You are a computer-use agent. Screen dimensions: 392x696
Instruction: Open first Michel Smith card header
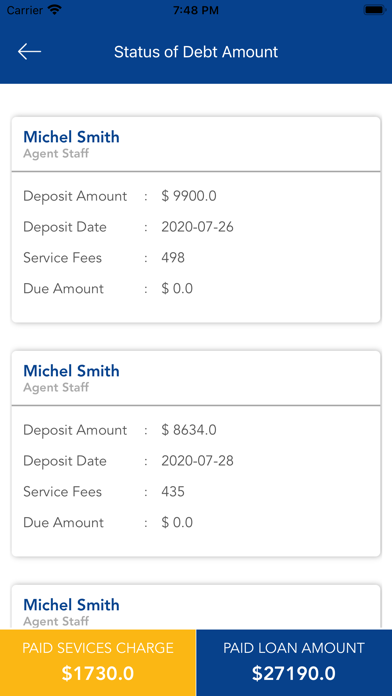click(196, 144)
